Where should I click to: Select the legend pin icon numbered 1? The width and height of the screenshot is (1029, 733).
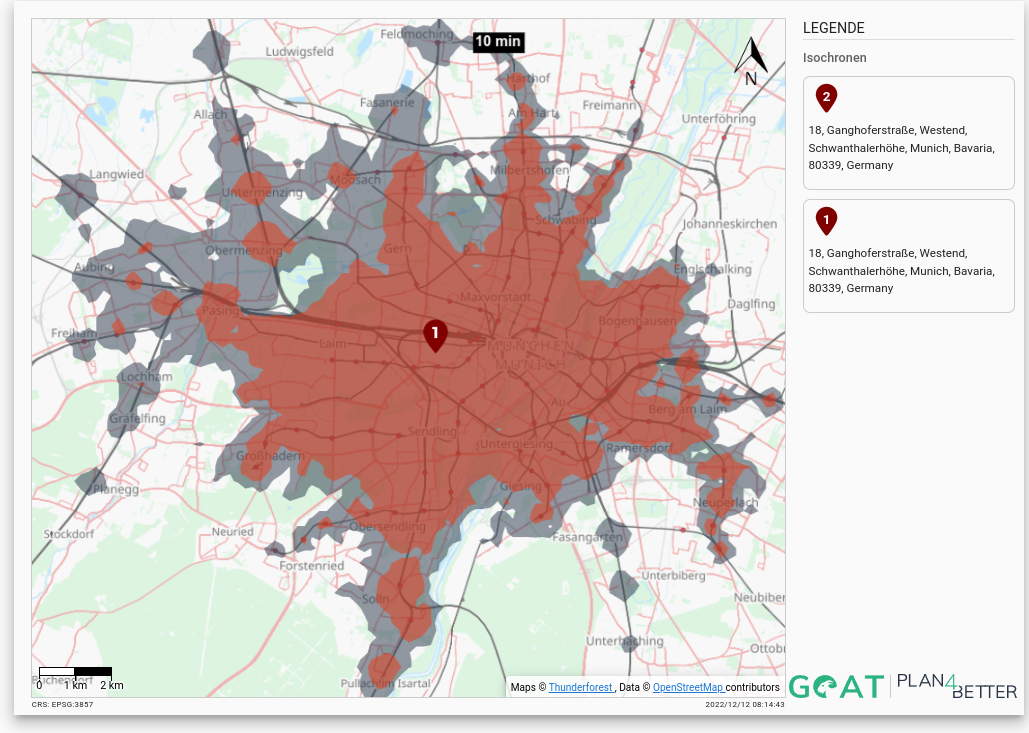[826, 221]
